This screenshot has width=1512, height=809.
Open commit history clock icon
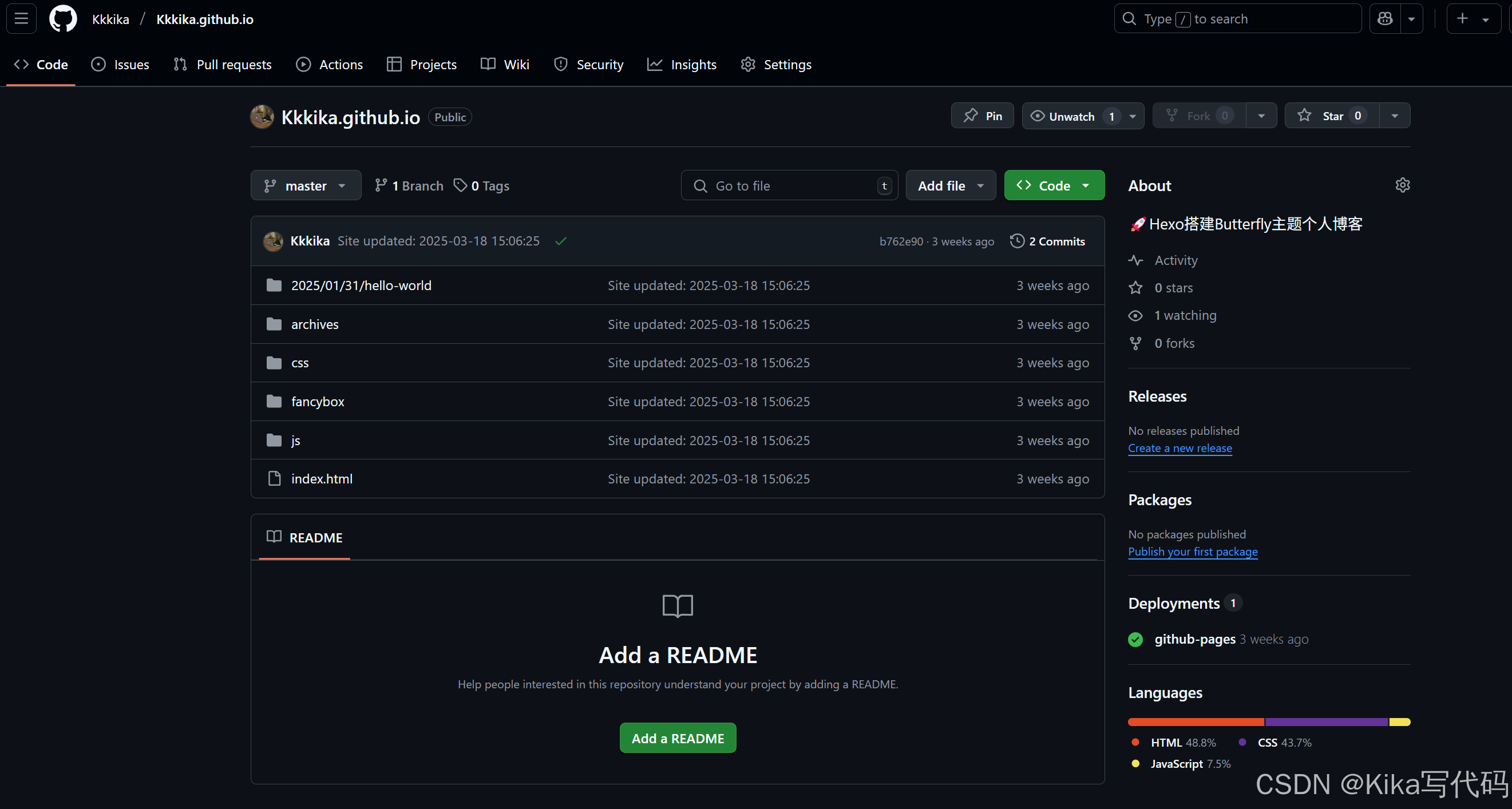pyautogui.click(x=1016, y=241)
